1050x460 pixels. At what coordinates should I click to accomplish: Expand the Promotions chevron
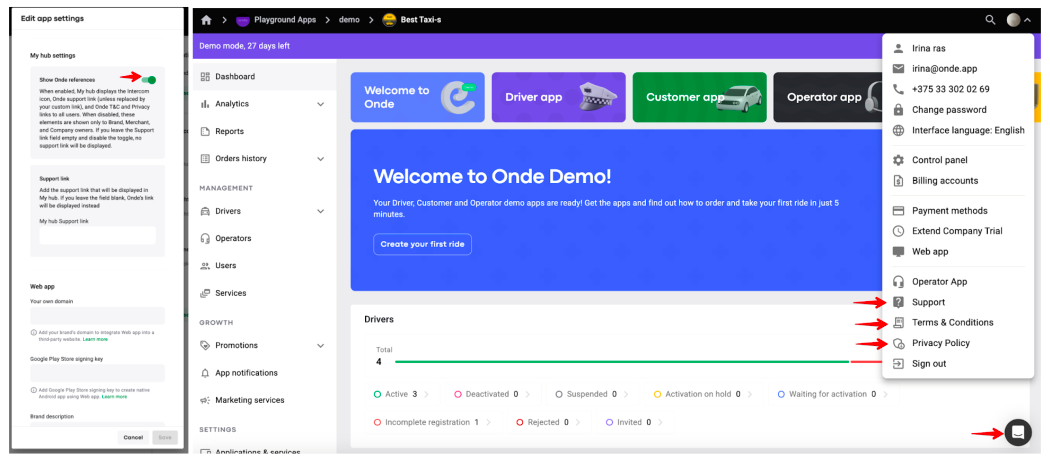(x=320, y=346)
